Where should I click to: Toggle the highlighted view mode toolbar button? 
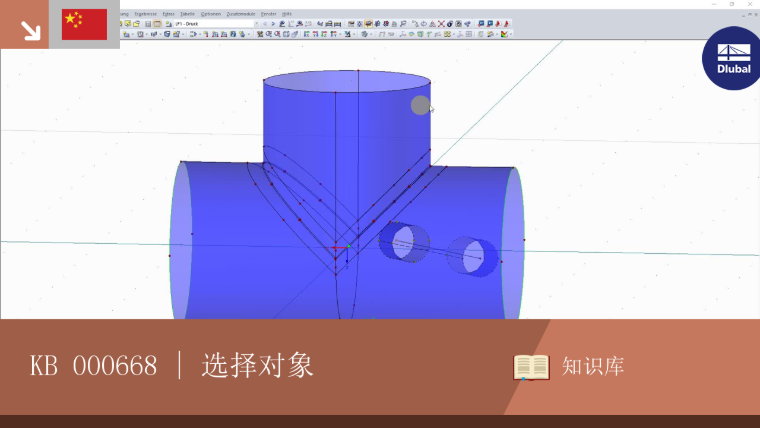coord(368,23)
